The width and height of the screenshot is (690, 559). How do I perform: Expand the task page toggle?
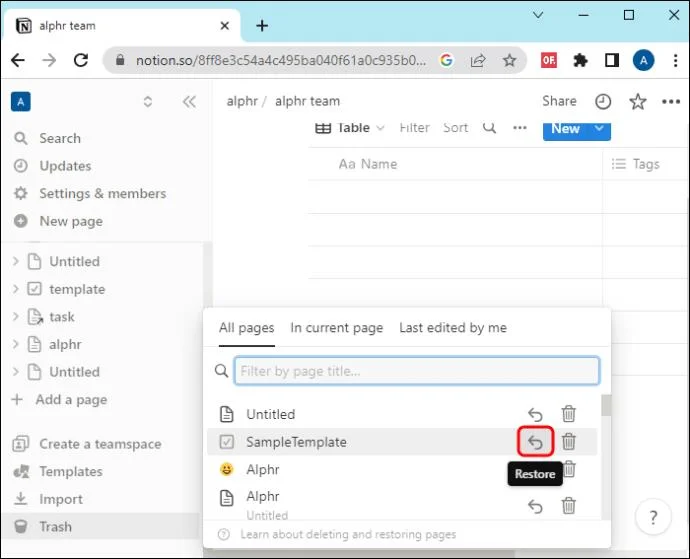pyautogui.click(x=16, y=316)
